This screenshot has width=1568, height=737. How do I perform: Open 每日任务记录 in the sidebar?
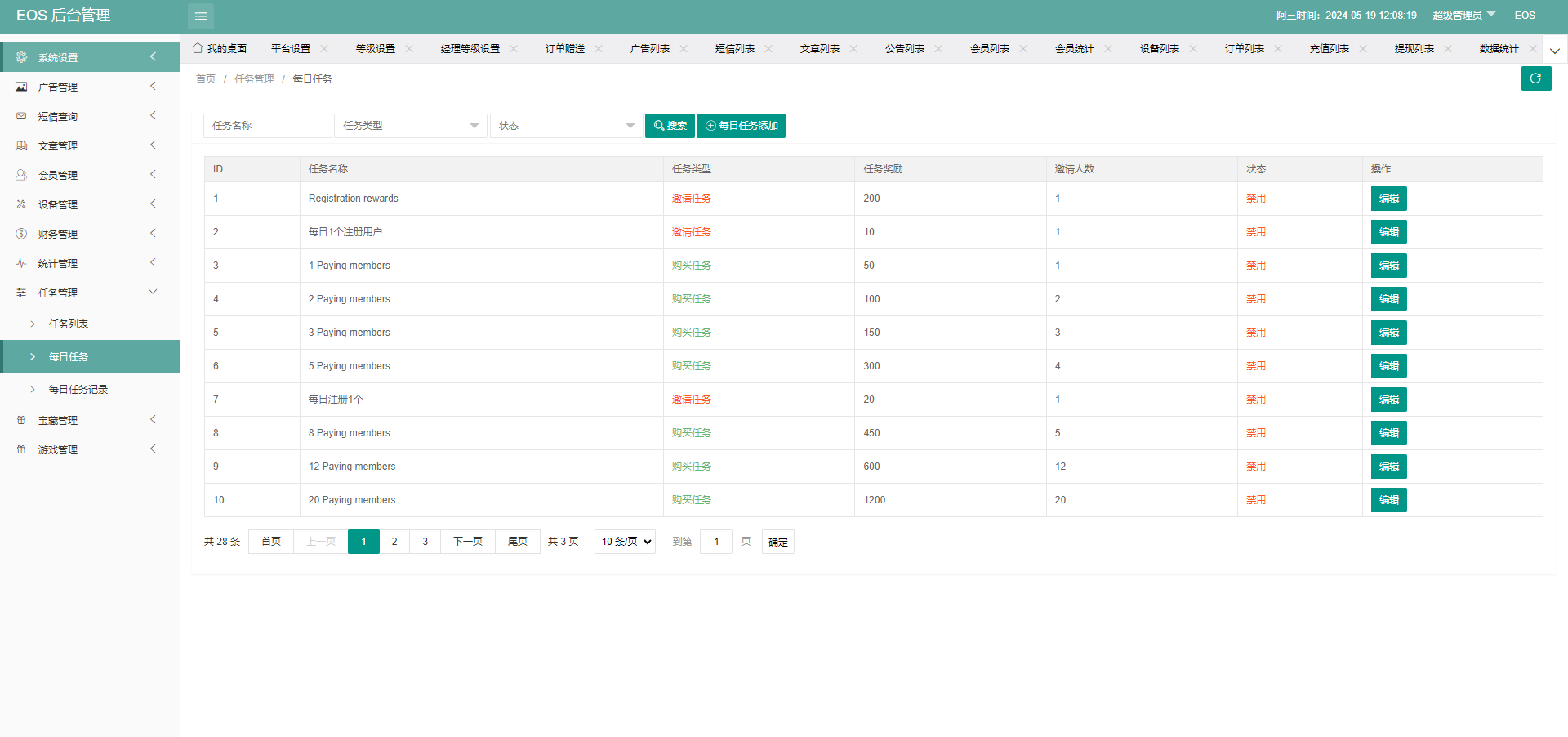pyautogui.click(x=78, y=390)
